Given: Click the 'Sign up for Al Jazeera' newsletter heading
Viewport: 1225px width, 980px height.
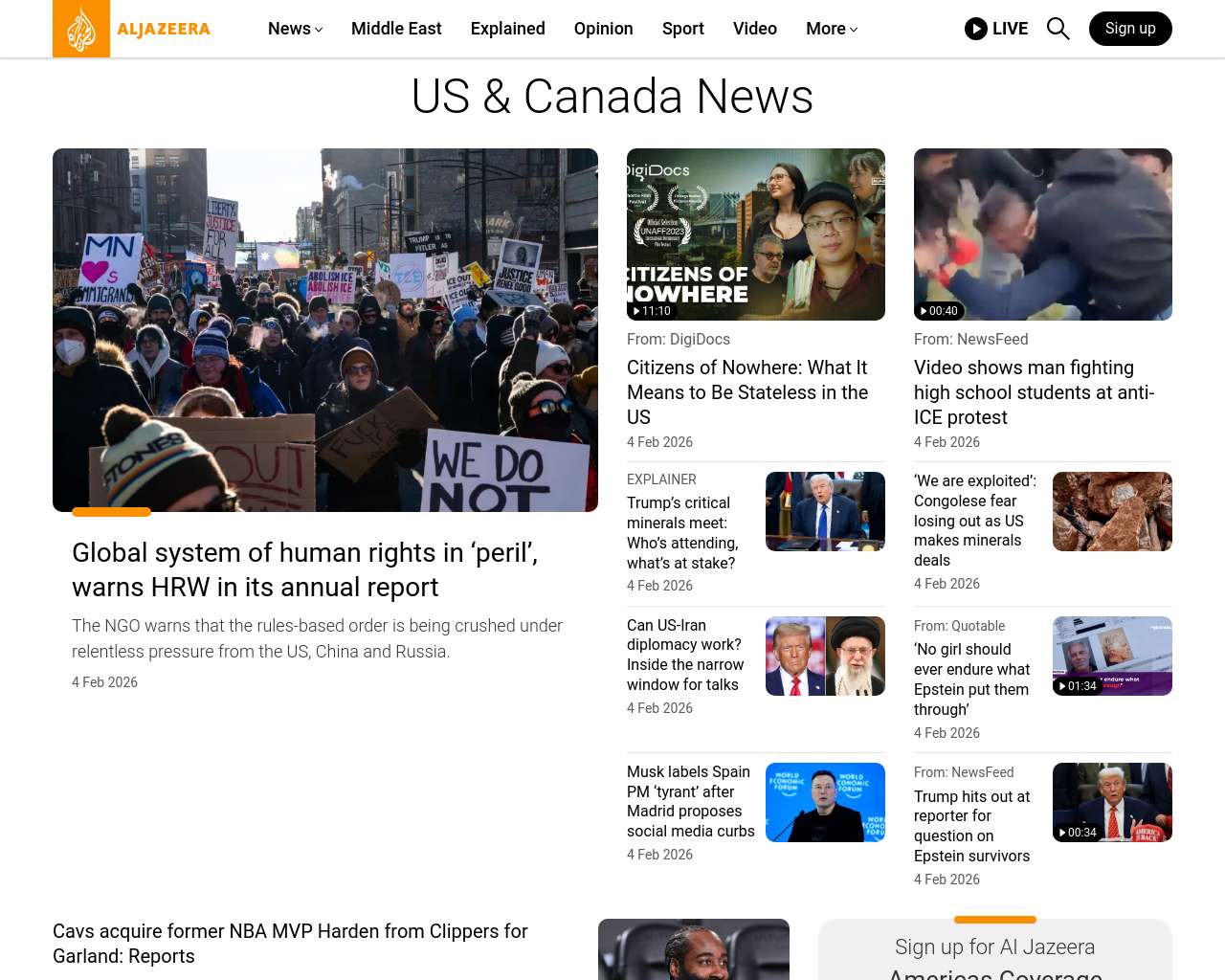Looking at the screenshot, I should click(995, 960).
